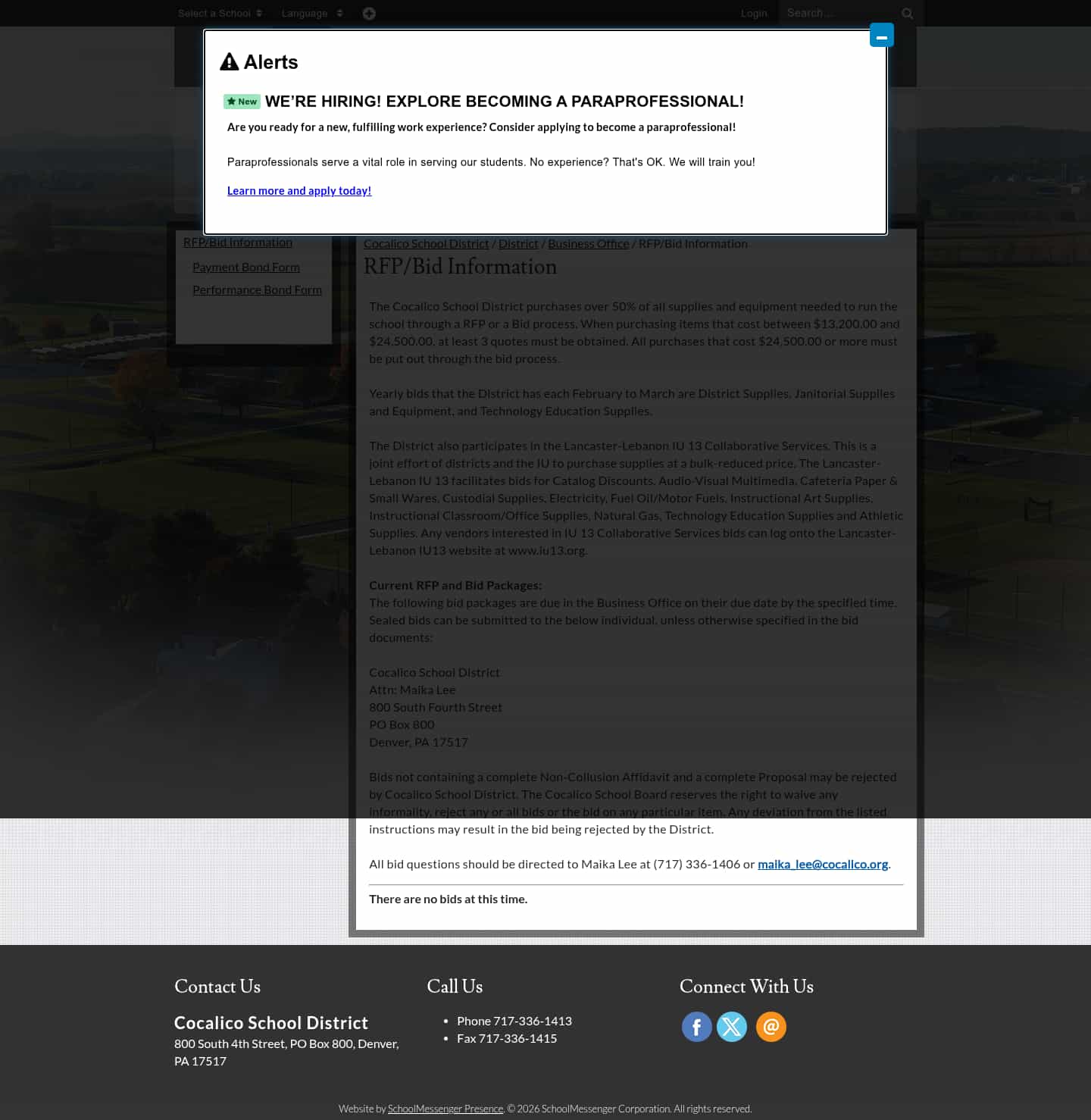The height and width of the screenshot is (1120, 1091).
Task: Click the Call Us heading
Action: click(455, 987)
